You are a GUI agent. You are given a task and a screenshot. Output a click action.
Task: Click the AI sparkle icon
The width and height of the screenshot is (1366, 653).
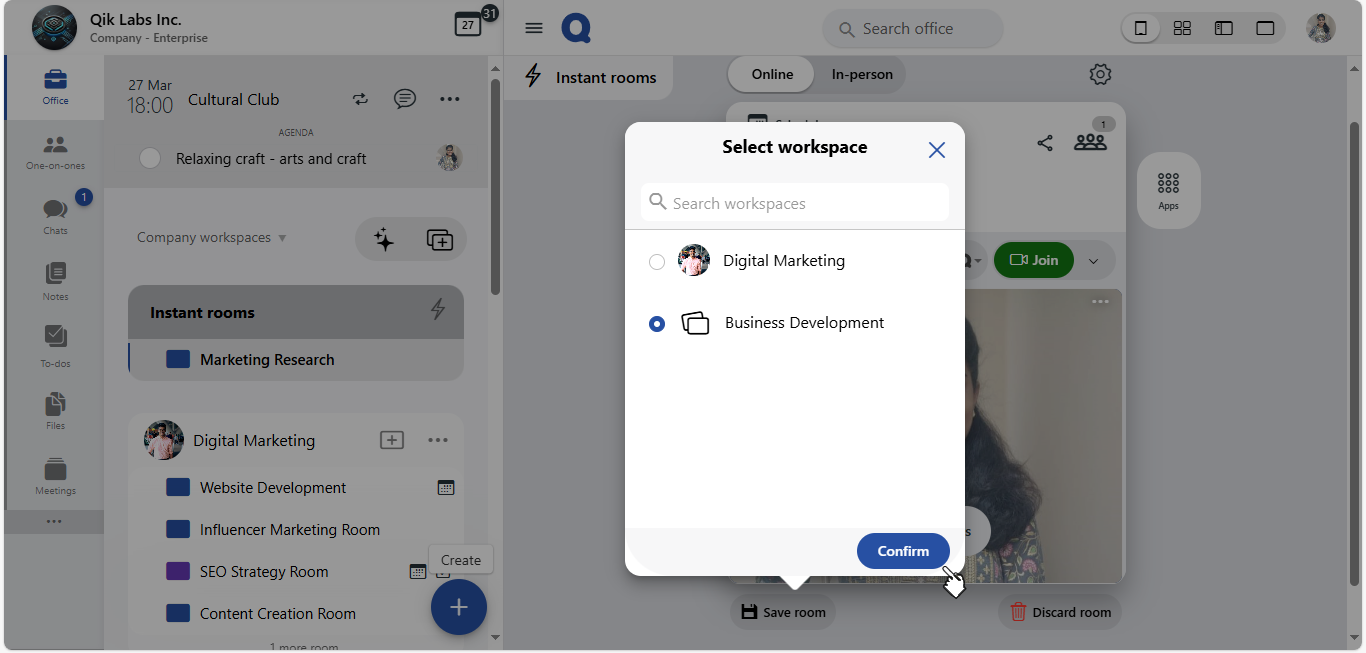[384, 239]
